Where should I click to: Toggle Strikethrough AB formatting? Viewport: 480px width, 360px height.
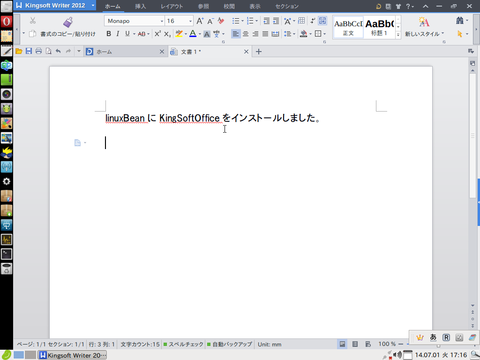coord(141,34)
